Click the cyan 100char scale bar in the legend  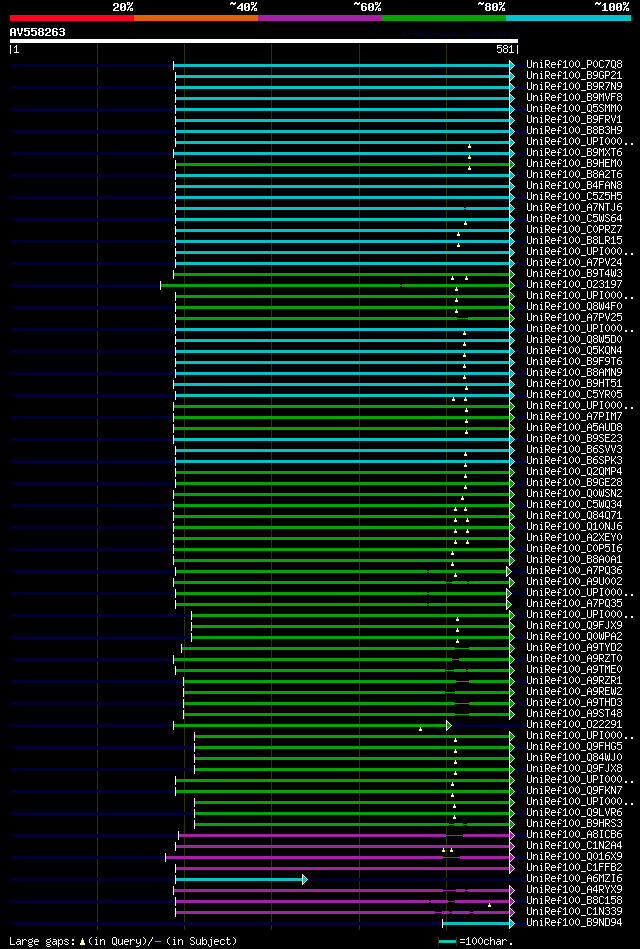[447, 942]
